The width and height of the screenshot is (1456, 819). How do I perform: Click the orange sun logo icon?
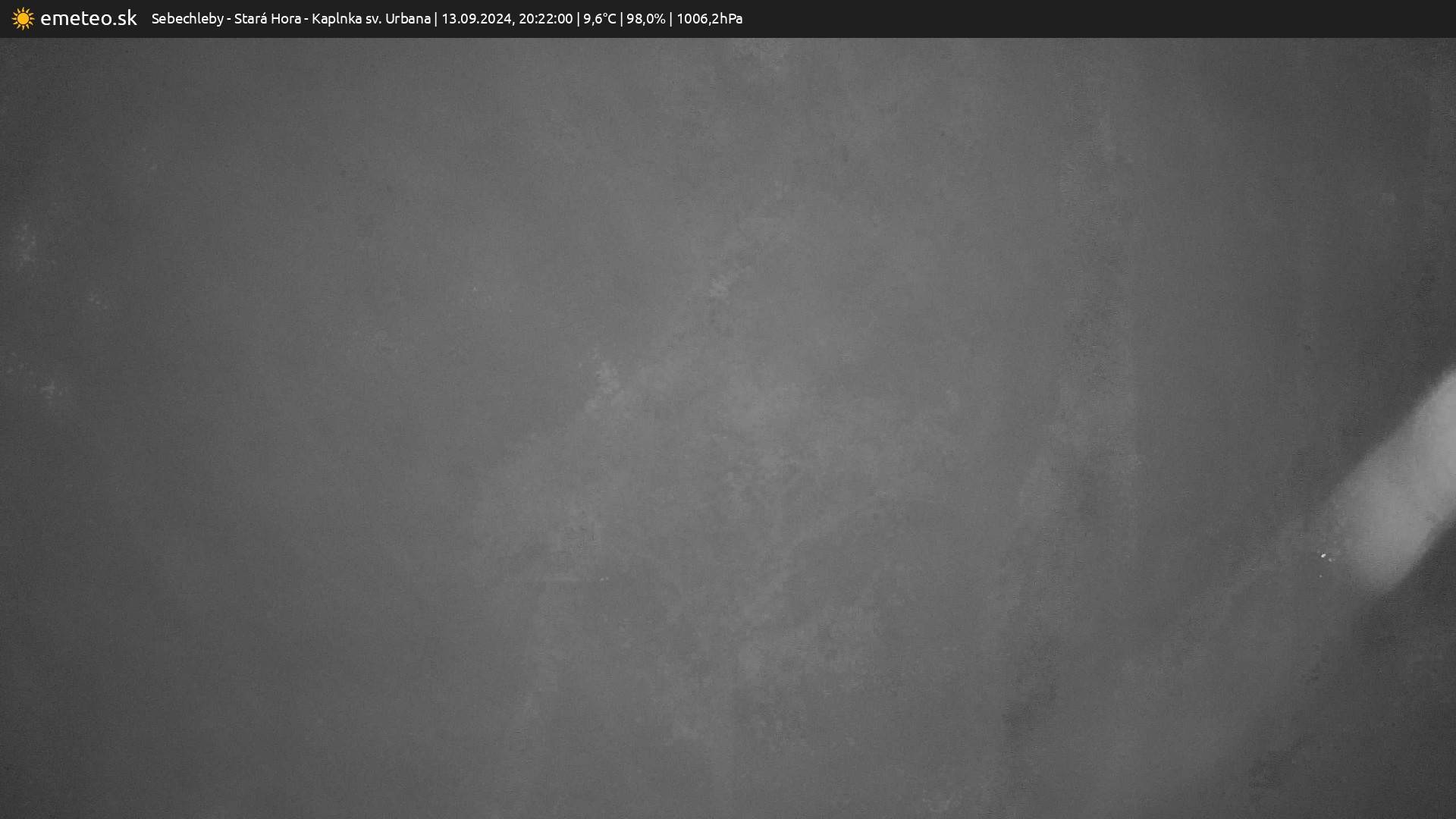coord(23,18)
